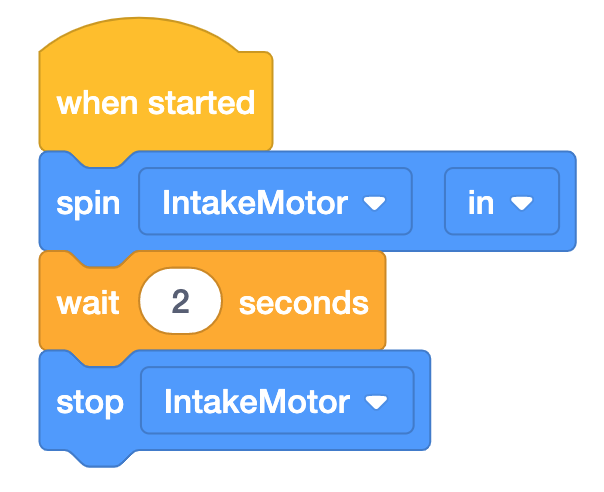The width and height of the screenshot is (604, 492).
Task: Click the "in" text of the direction selector
Action: pos(481,203)
